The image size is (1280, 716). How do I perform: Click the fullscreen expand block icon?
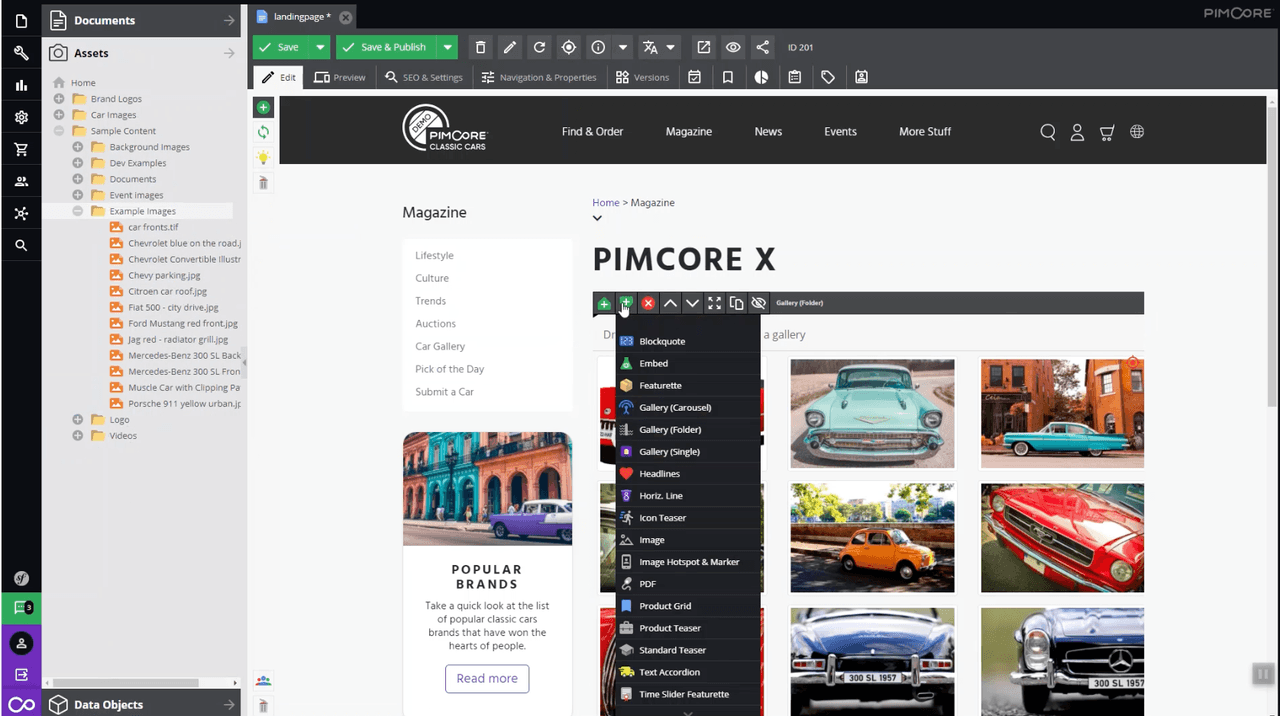coord(714,303)
